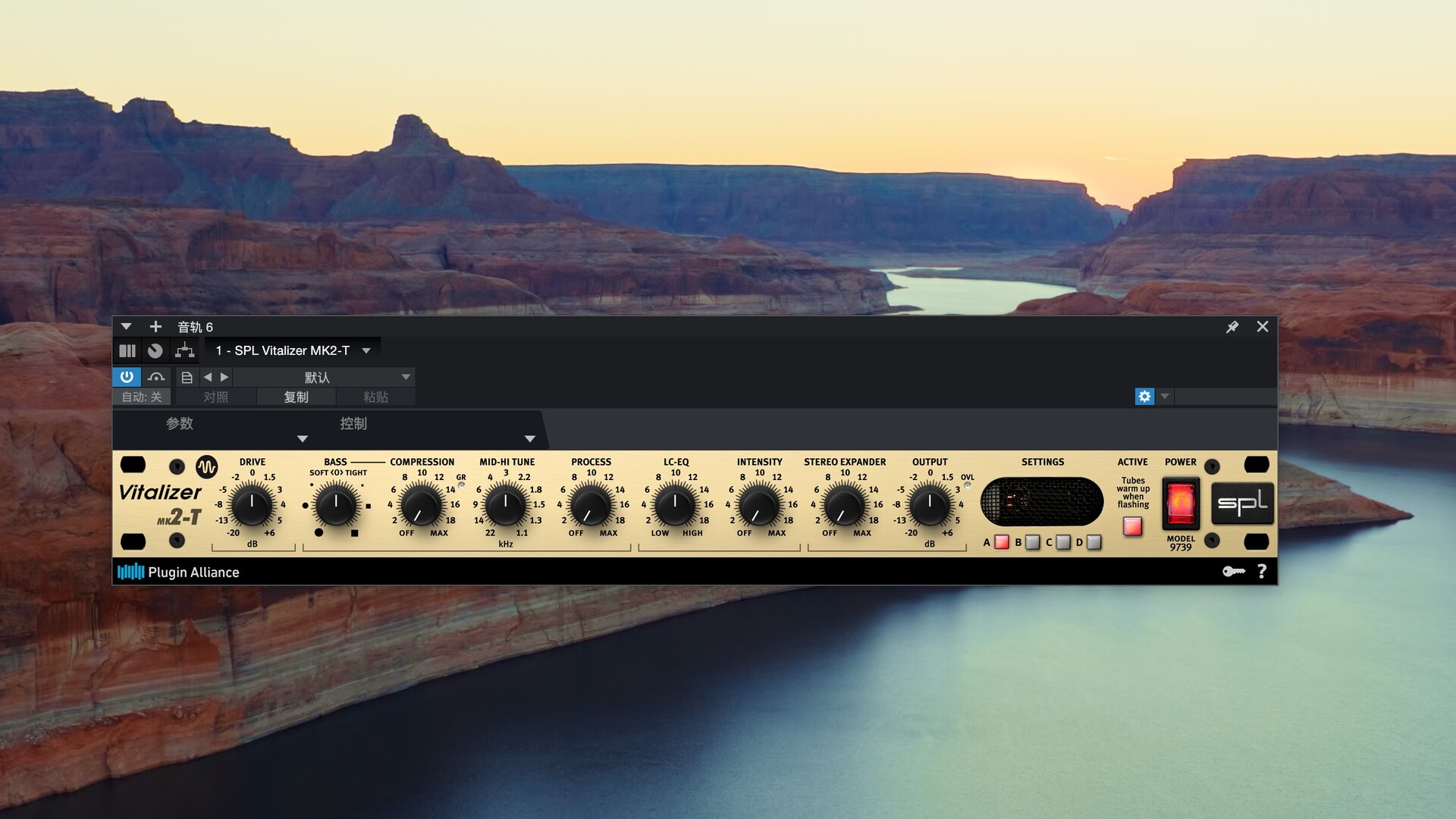This screenshot has width=1456, height=819.
Task: Click the DRIVE knob
Action: point(252,506)
